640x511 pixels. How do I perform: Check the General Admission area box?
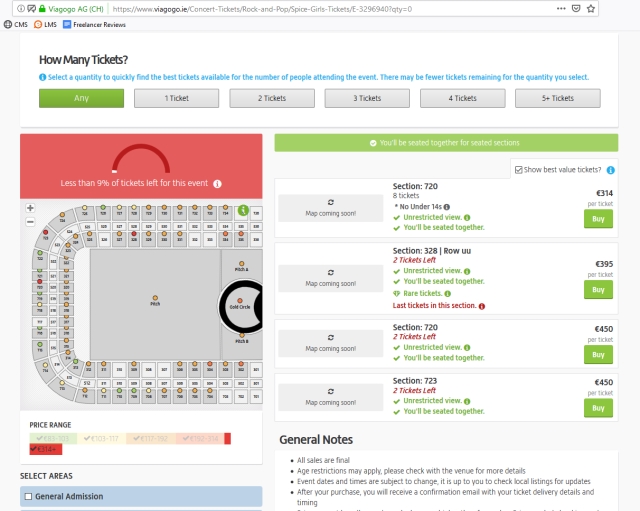point(29,496)
